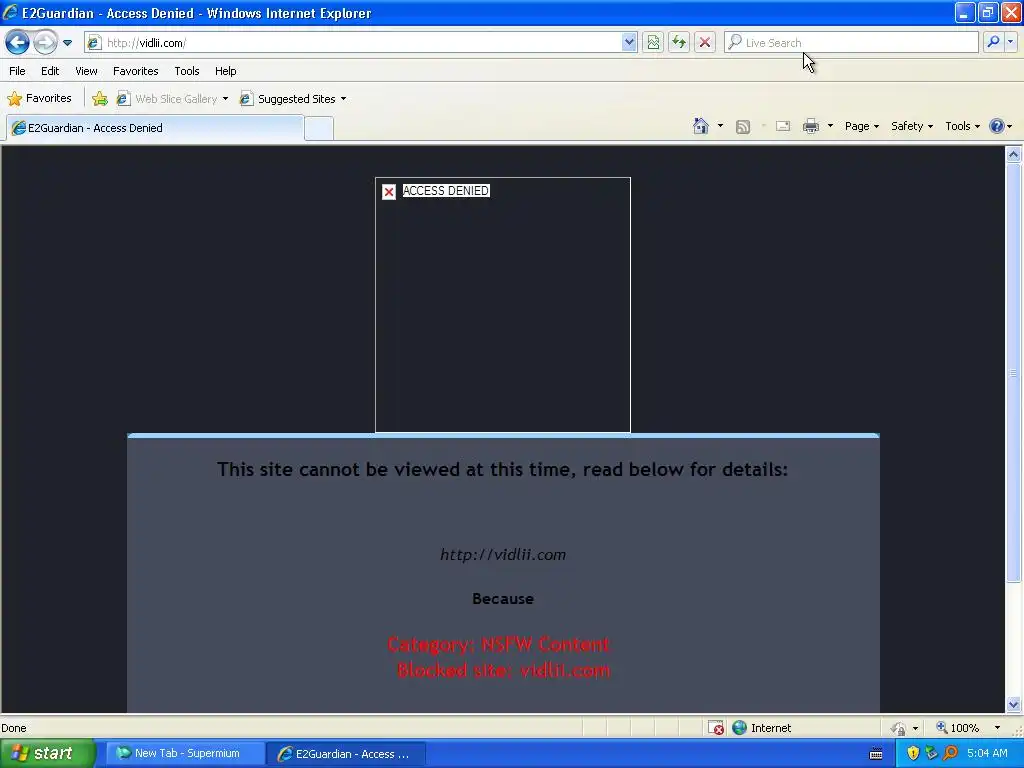Click the E2Guardian taskbar button
Viewport: 1024px width, 768px height.
tap(346, 754)
